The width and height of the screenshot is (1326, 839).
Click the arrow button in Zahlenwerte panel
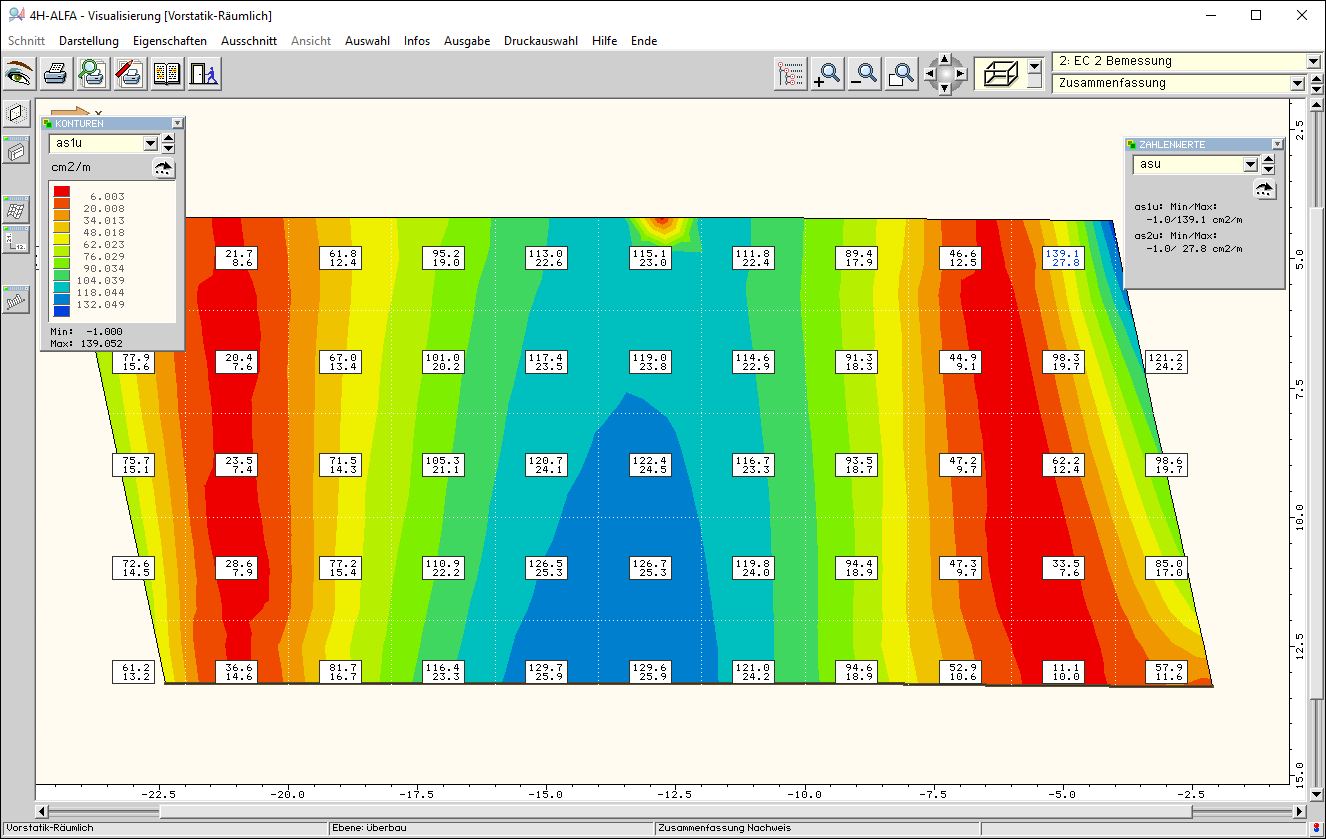click(x=1265, y=189)
